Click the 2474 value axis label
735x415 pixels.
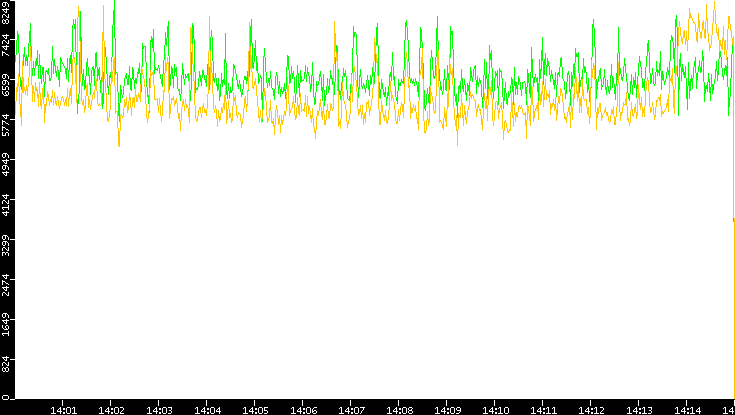(7, 286)
